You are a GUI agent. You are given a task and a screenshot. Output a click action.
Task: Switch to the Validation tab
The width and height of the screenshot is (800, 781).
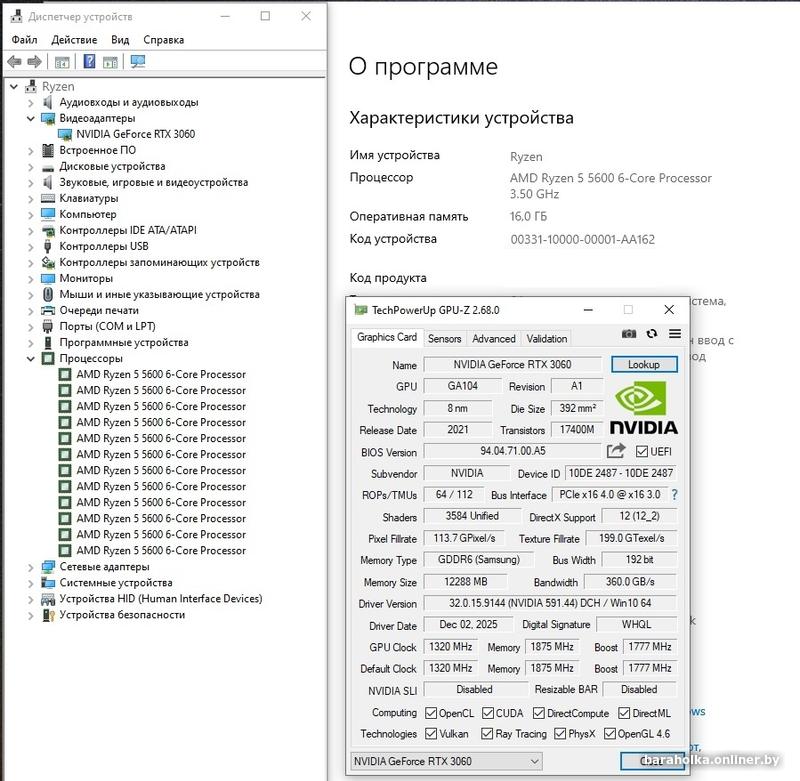point(546,339)
